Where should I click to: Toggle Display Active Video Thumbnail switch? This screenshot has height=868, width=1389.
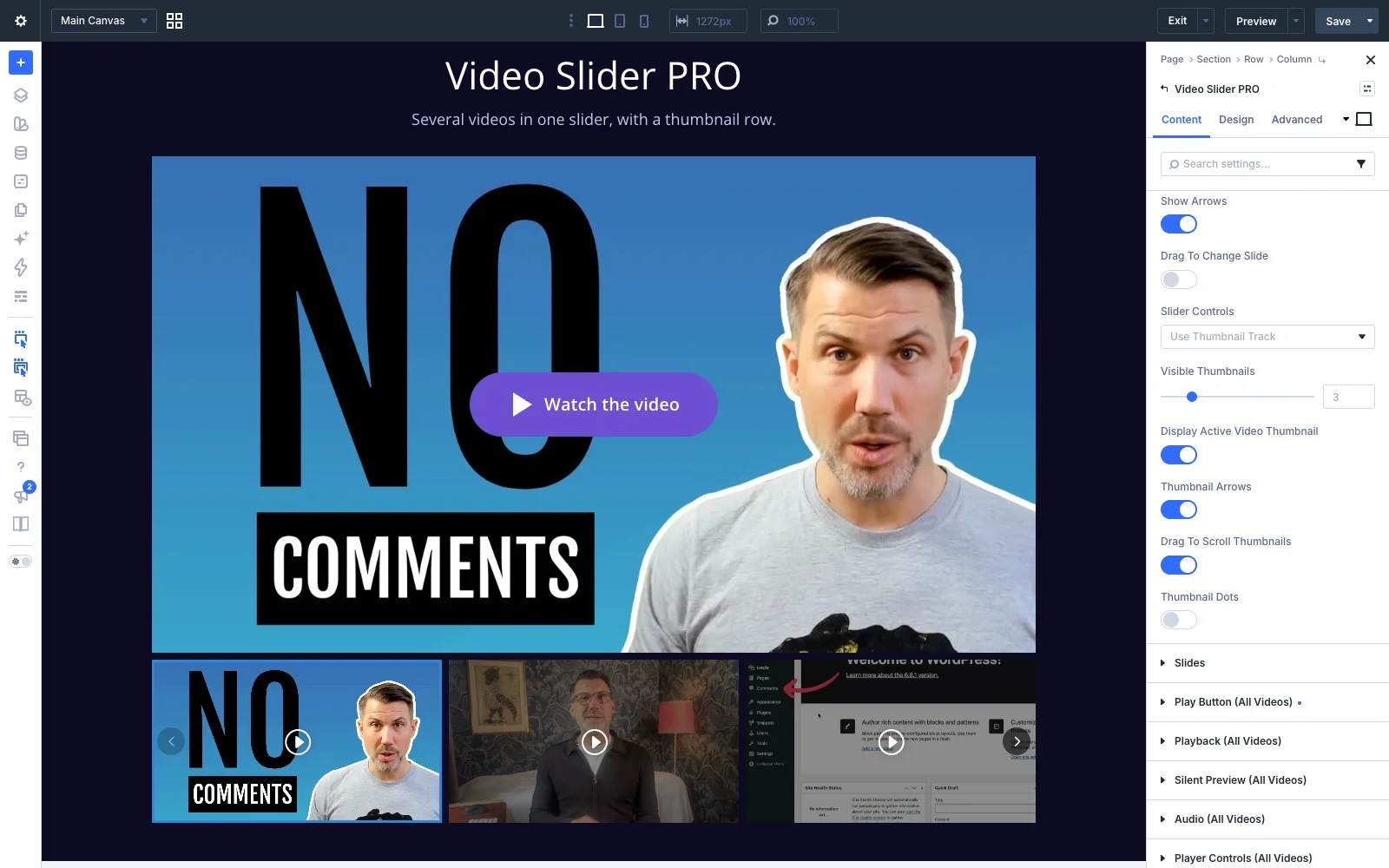(1179, 455)
